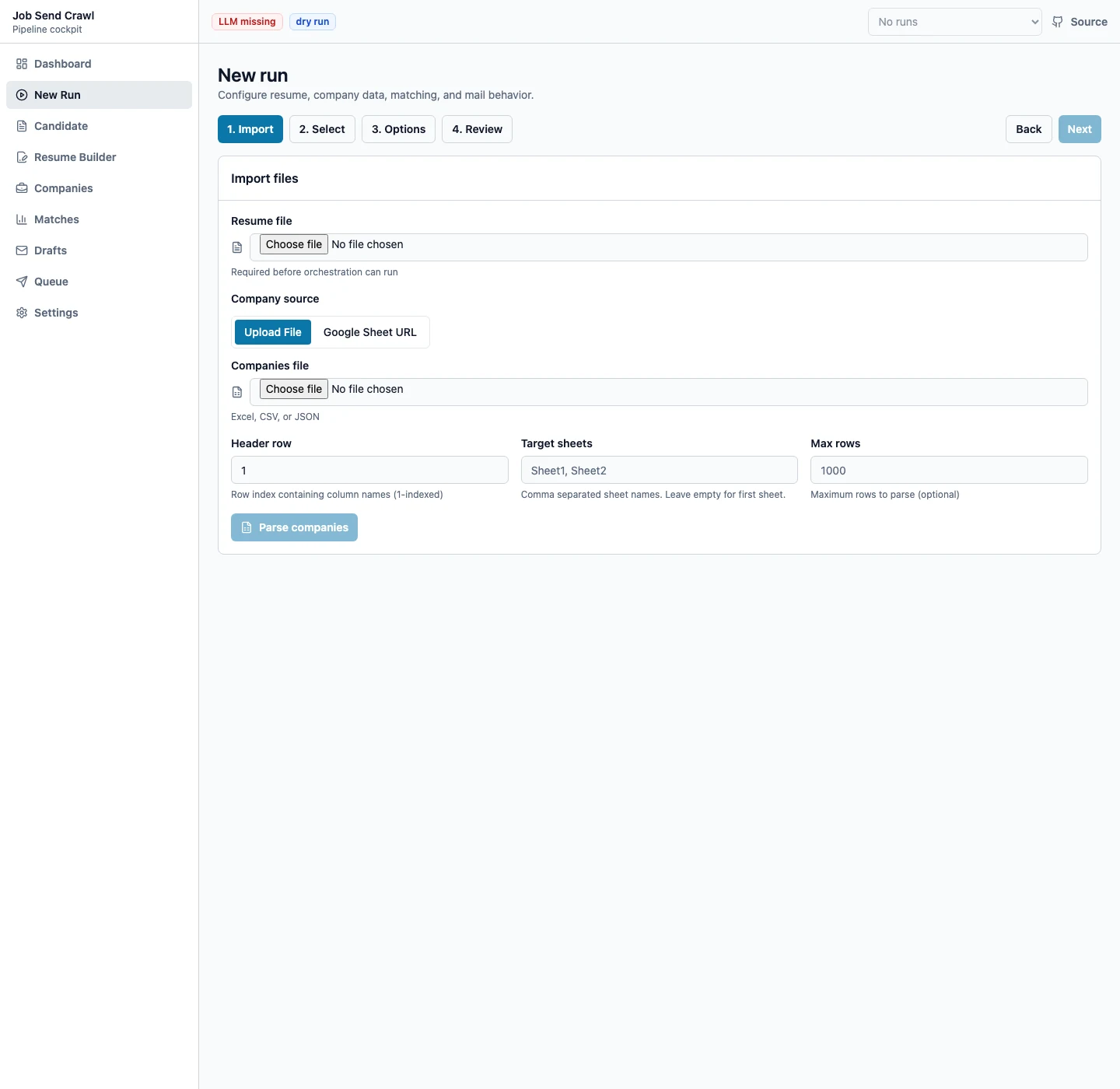Click the Candidate document icon
Viewport: 1120px width, 1089px height.
pos(22,126)
